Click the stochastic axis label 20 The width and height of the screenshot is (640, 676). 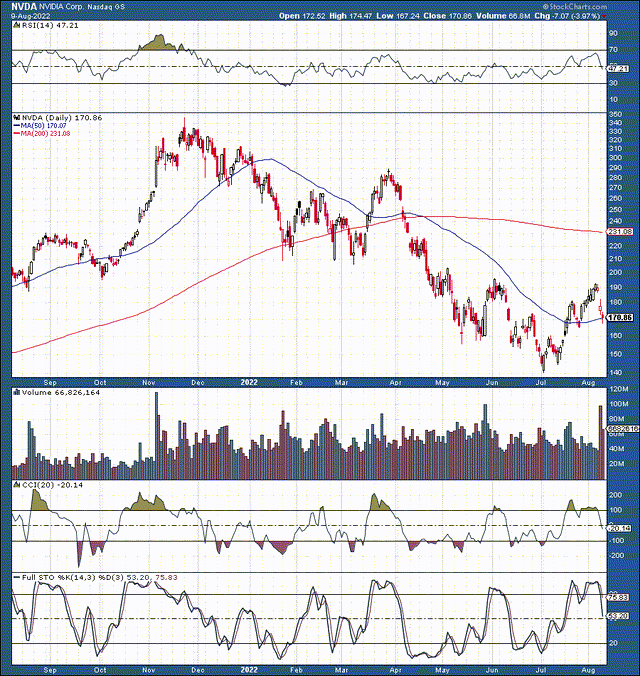pos(613,643)
